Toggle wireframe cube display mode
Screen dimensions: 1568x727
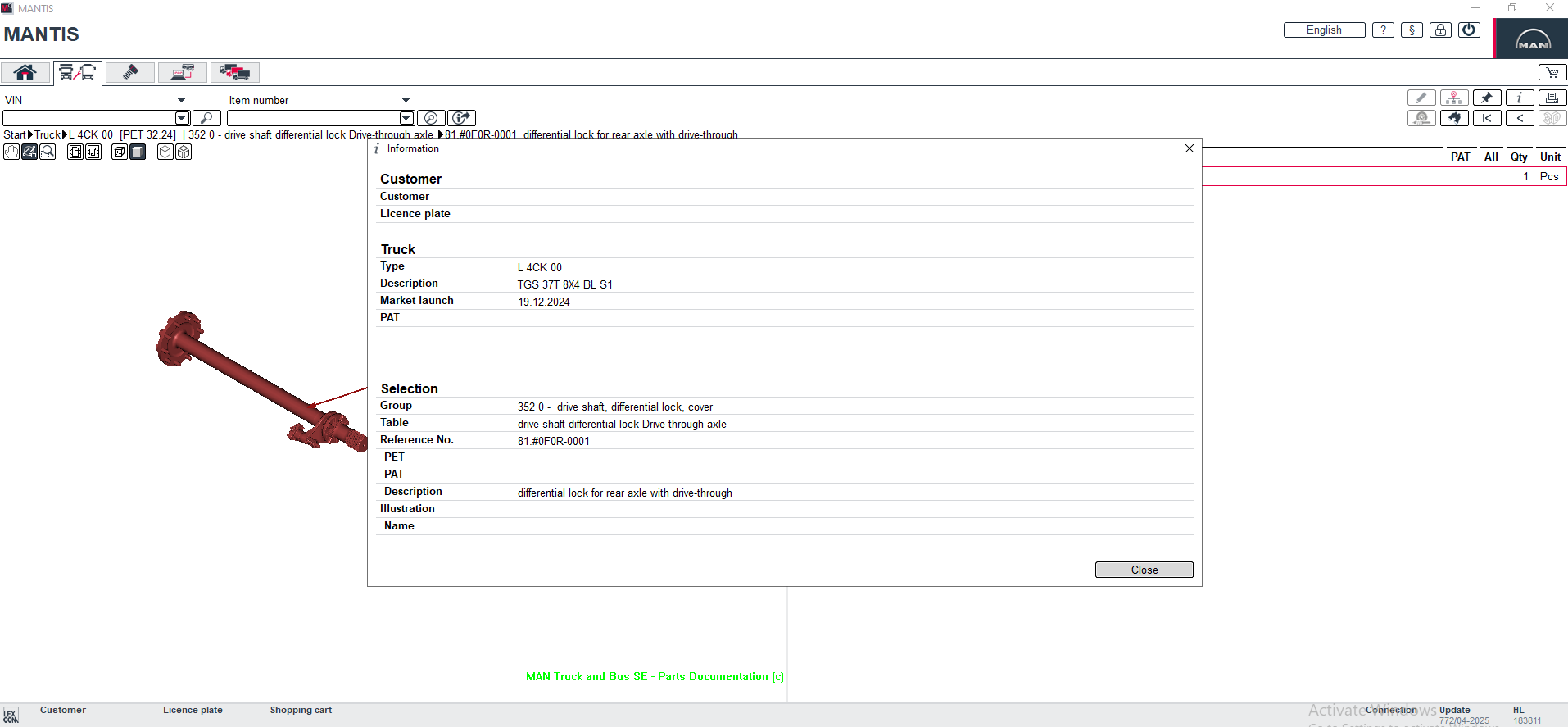(120, 152)
